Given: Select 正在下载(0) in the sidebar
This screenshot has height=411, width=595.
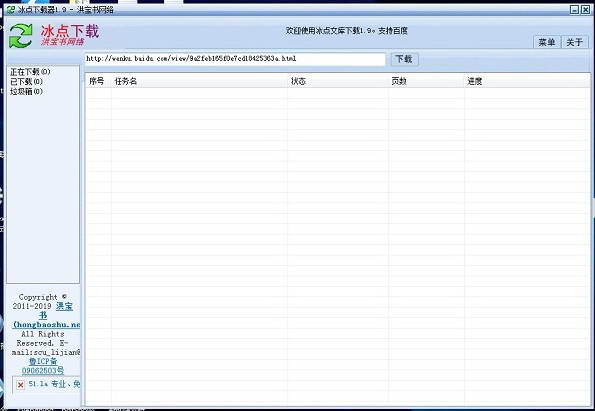Looking at the screenshot, I should pos(30,72).
